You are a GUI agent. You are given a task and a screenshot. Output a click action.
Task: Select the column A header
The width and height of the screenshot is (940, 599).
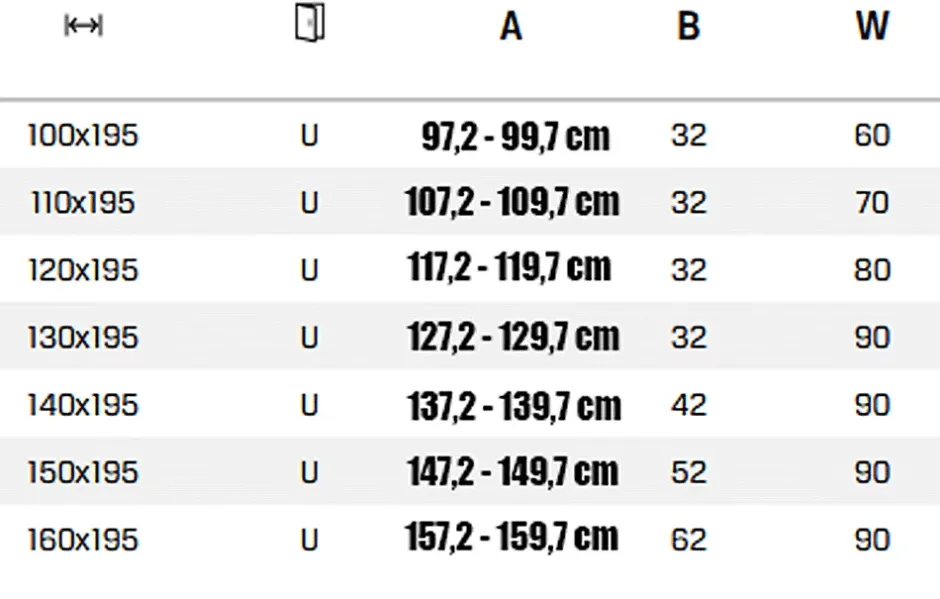tap(511, 27)
